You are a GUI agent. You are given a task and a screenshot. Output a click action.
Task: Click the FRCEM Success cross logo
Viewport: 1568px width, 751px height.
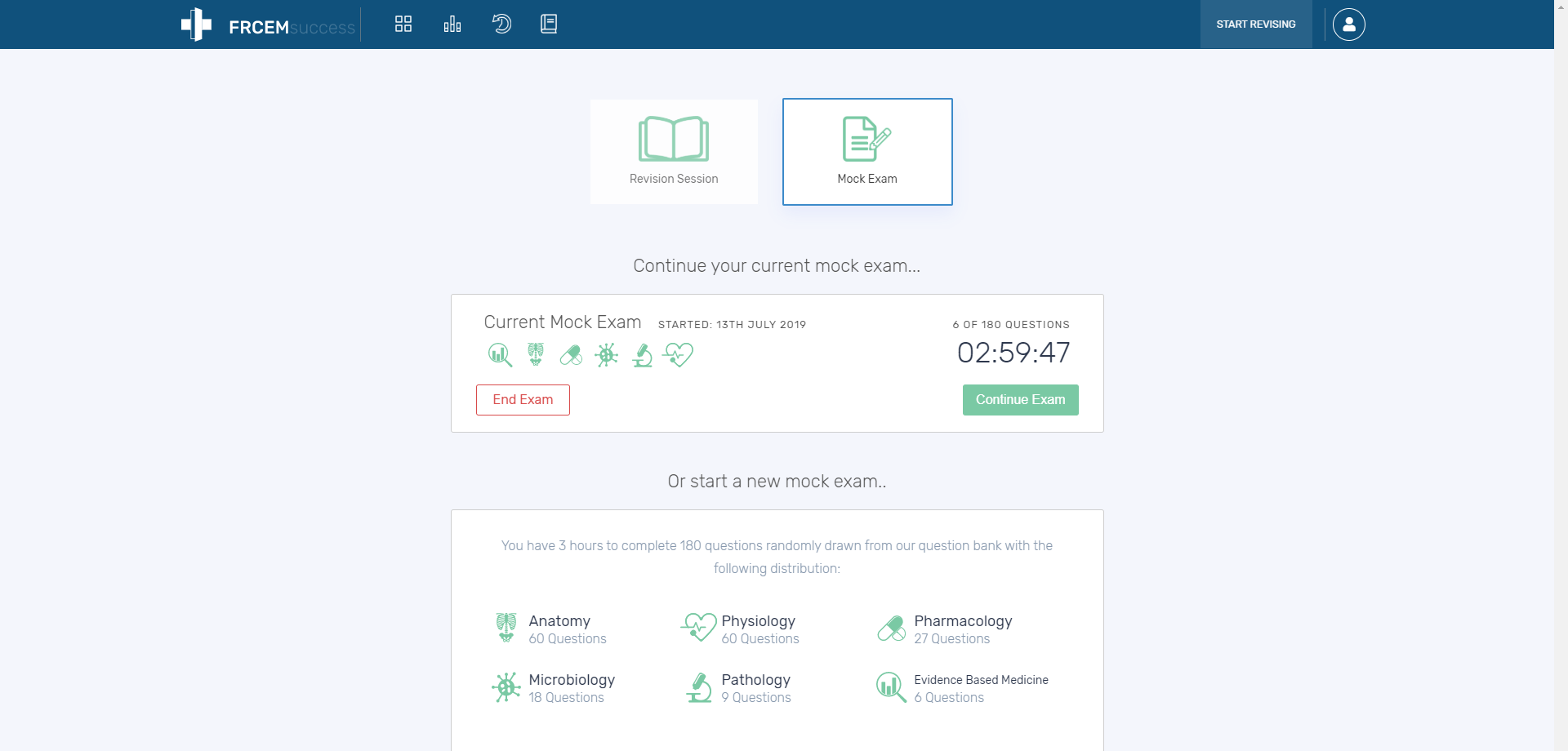[196, 24]
